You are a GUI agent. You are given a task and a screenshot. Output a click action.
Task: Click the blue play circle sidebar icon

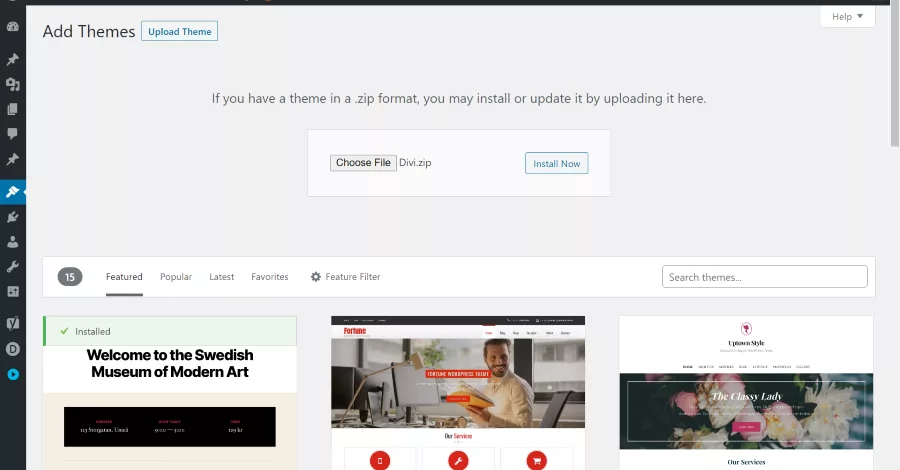coord(13,374)
